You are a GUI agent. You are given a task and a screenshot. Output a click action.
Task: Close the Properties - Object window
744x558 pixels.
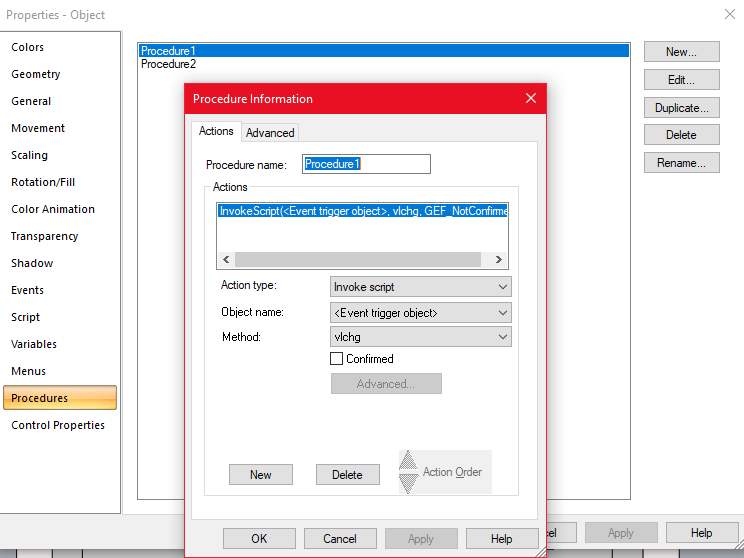[730, 14]
